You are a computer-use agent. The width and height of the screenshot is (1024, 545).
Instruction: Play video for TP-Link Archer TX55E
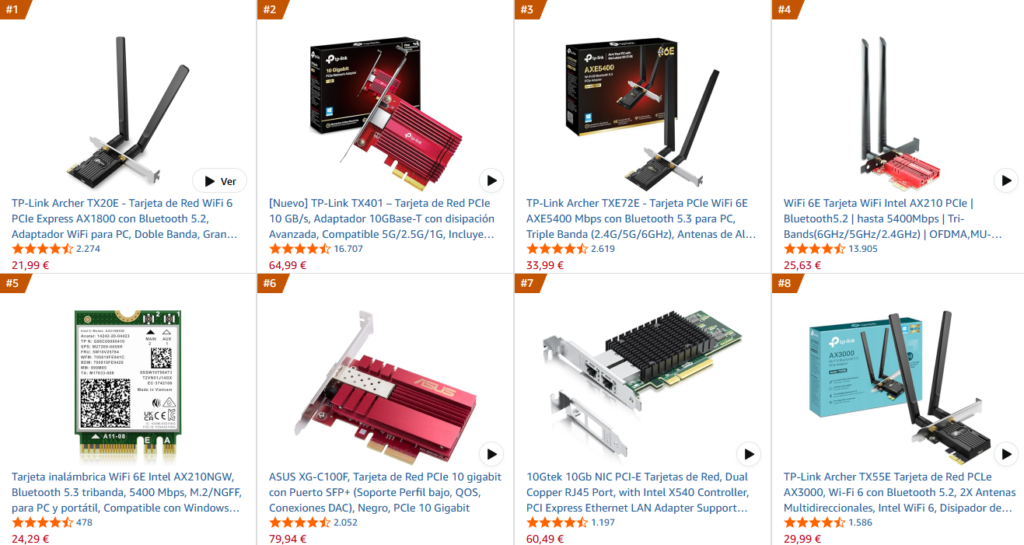(x=1006, y=454)
